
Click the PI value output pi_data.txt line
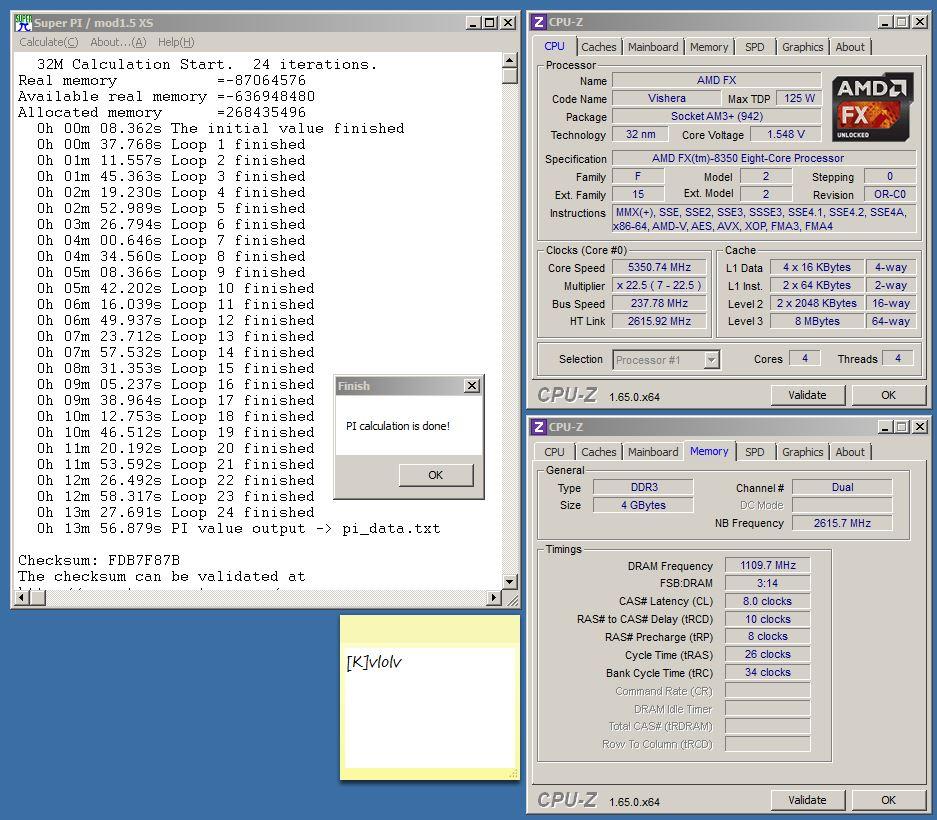pyautogui.click(x=238, y=528)
